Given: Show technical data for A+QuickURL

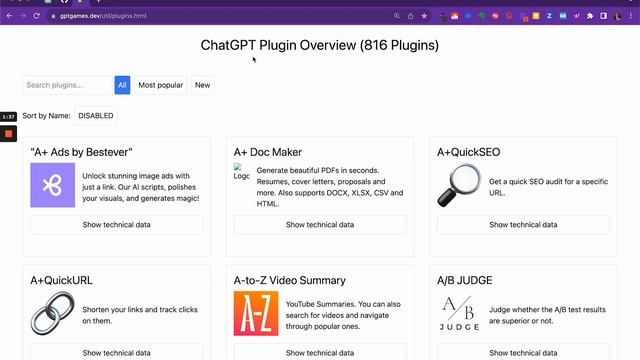Looking at the screenshot, I should pos(116,352).
